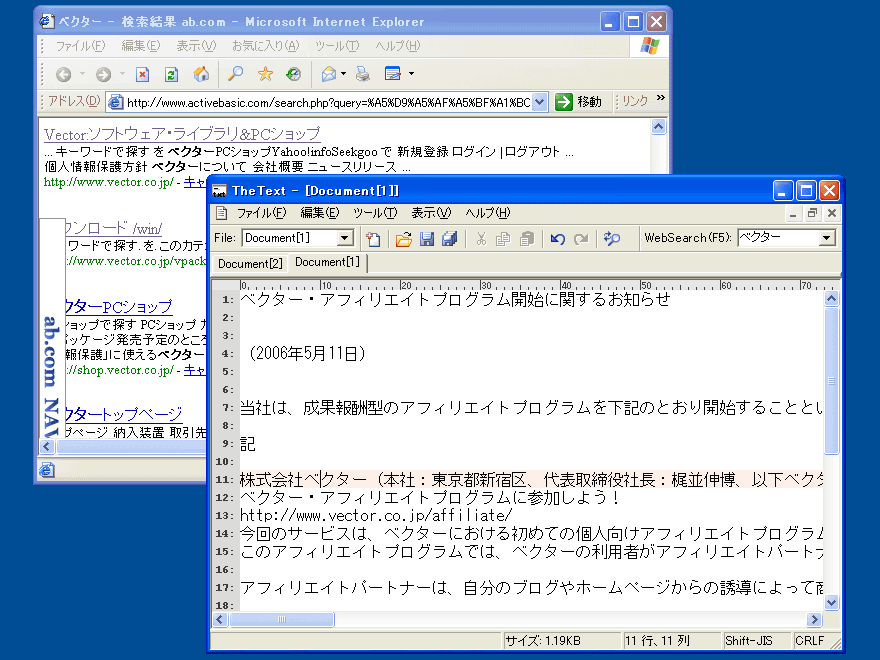Open ヘルプ(H) menu in TheText

(x=488, y=213)
